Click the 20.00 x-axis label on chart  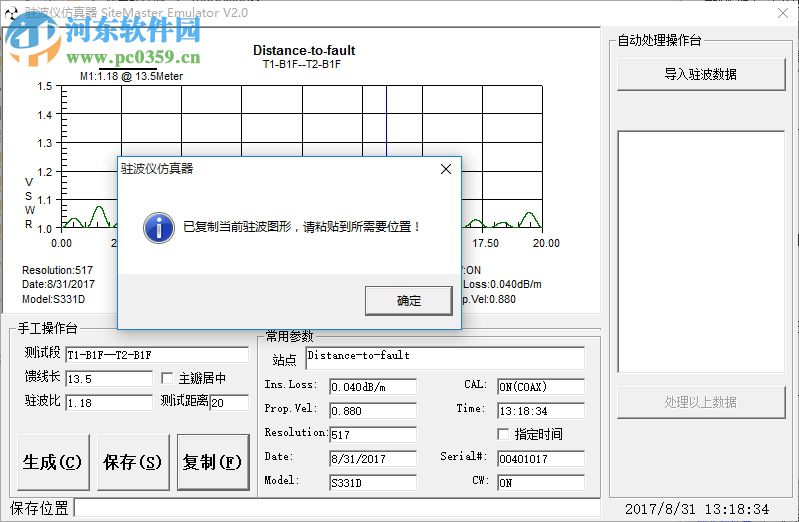(x=546, y=243)
